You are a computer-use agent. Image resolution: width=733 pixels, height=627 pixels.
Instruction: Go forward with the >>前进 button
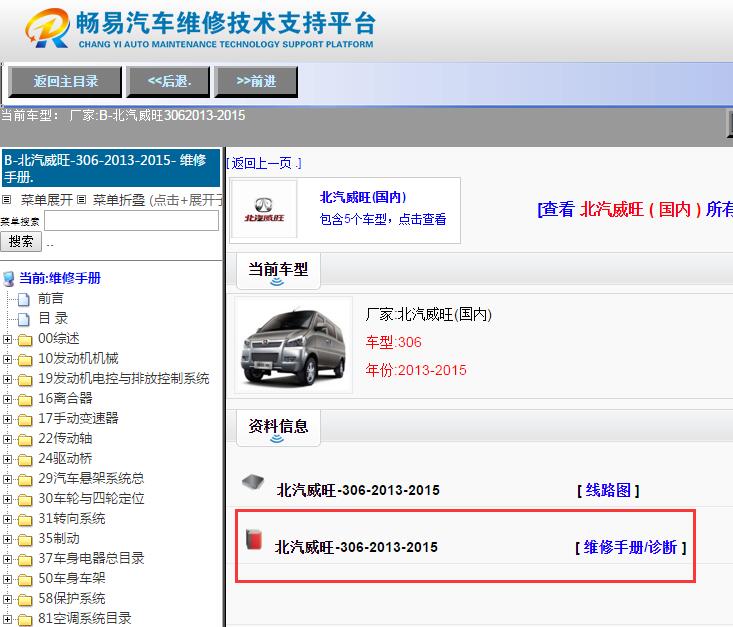pyautogui.click(x=256, y=81)
